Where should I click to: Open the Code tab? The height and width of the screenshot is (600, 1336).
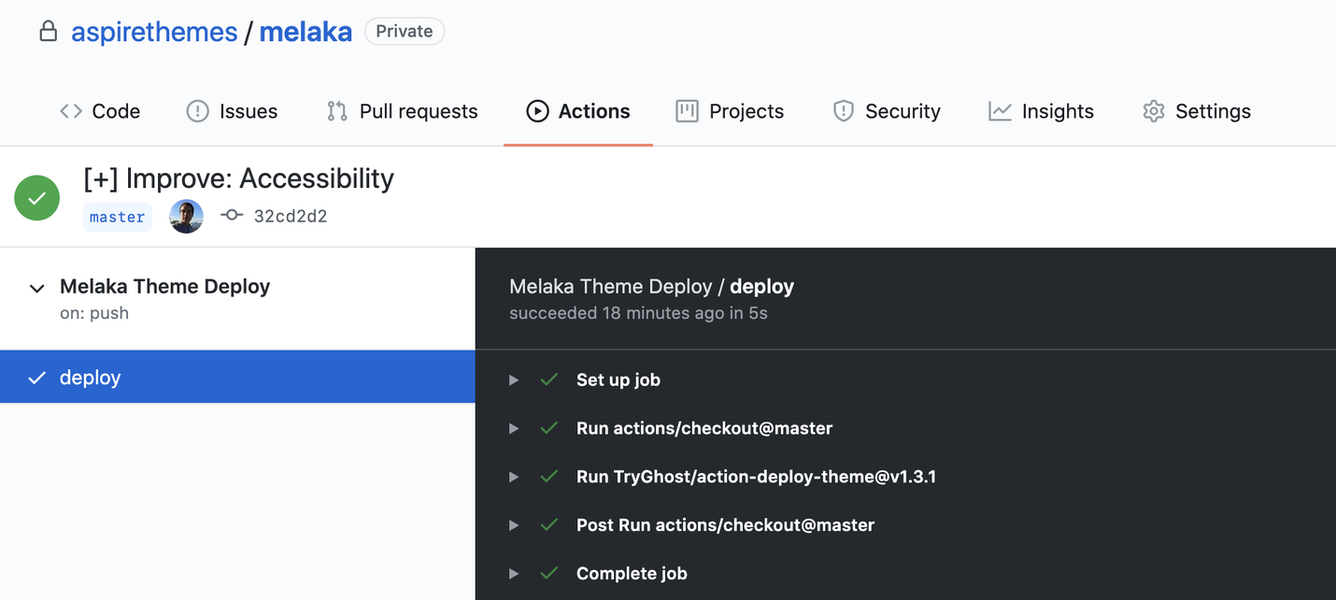pyautogui.click(x=100, y=111)
